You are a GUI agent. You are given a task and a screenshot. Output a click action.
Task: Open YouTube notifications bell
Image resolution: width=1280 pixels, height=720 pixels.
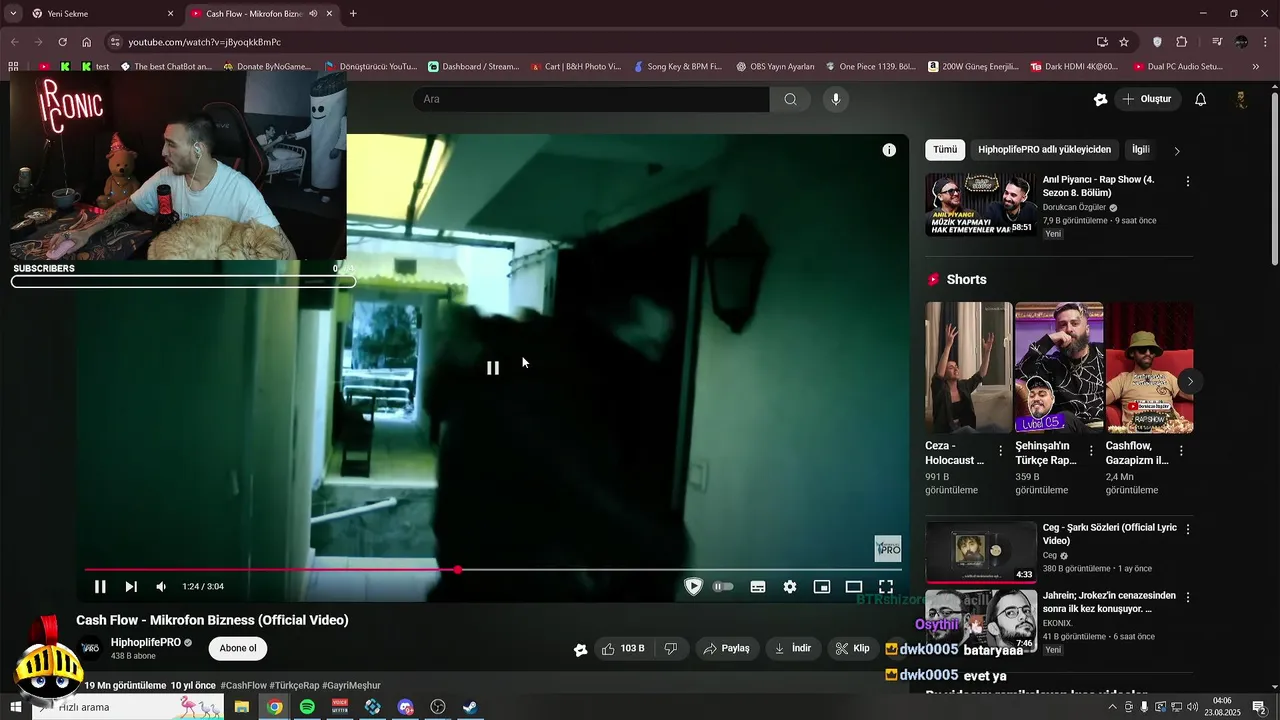pyautogui.click(x=1201, y=99)
